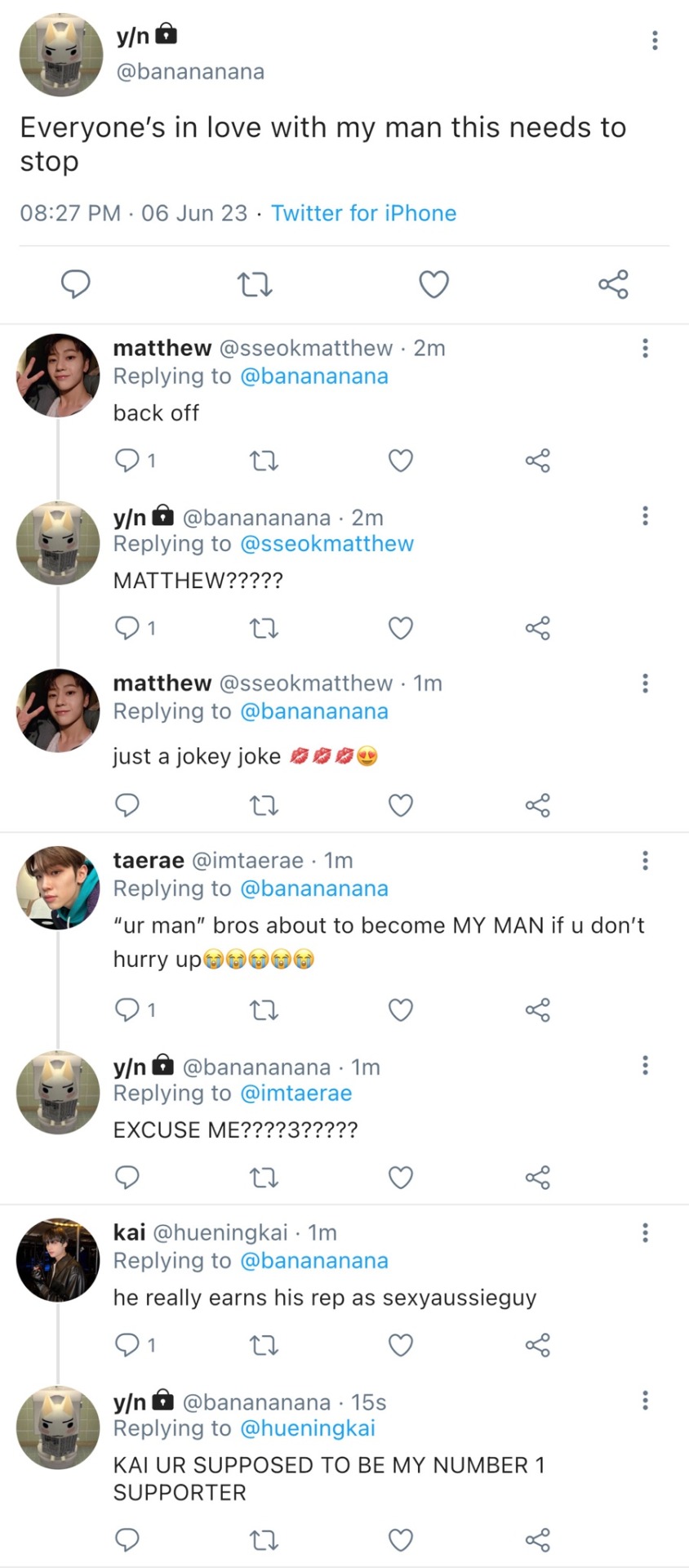Share kai's sexyaussieguy reply
The width and height of the screenshot is (689, 1568).
pos(537,1345)
